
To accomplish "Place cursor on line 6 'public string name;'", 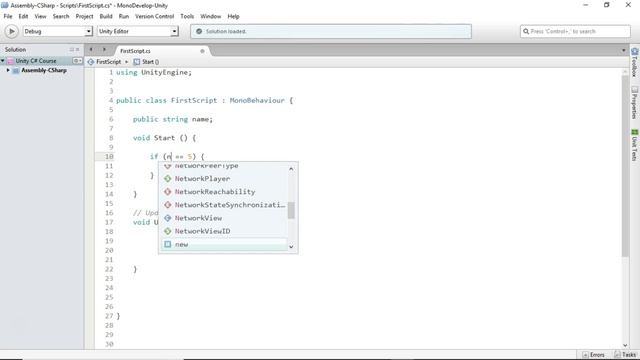I will [173, 119].
